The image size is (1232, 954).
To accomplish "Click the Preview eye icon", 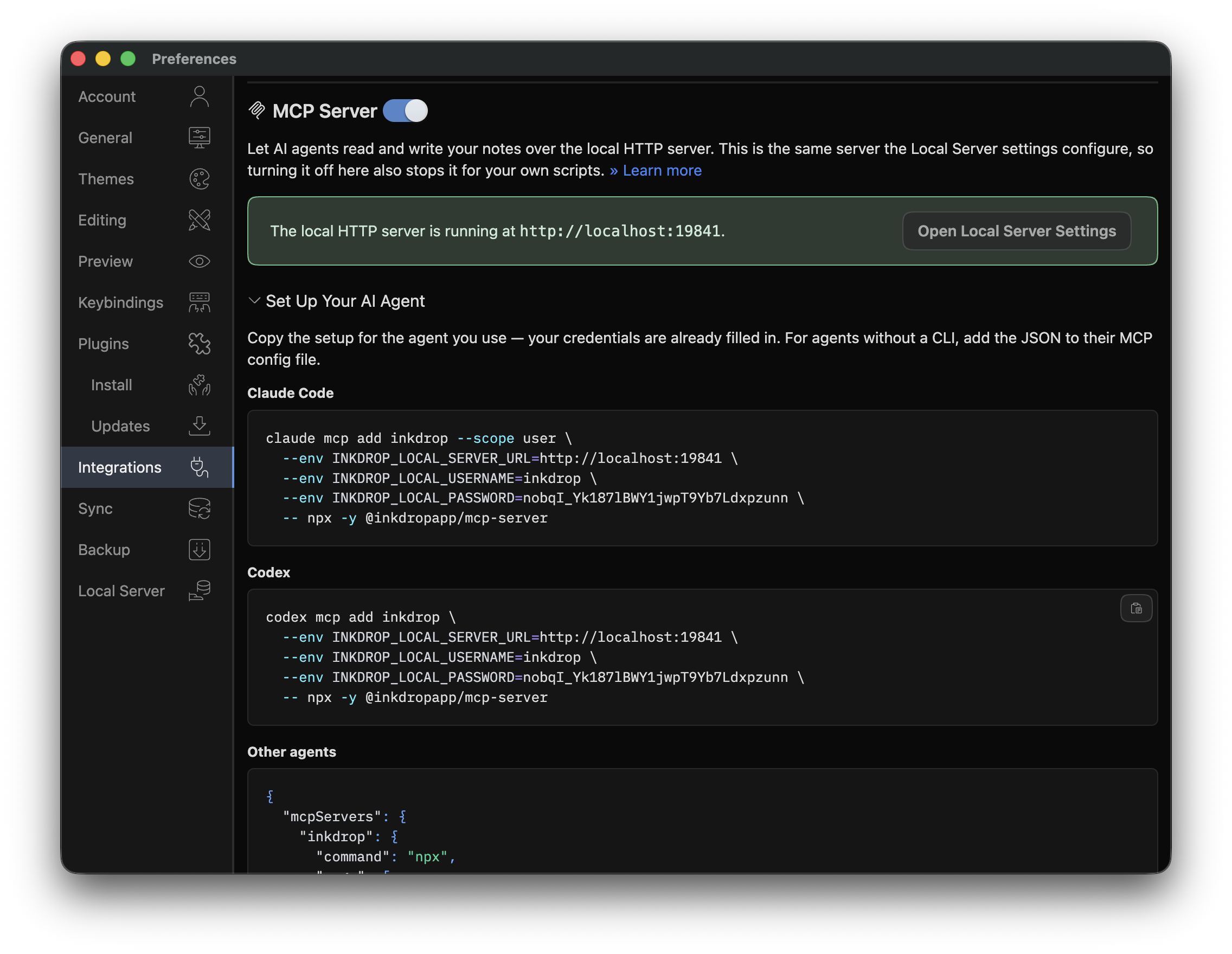I will coord(199,261).
